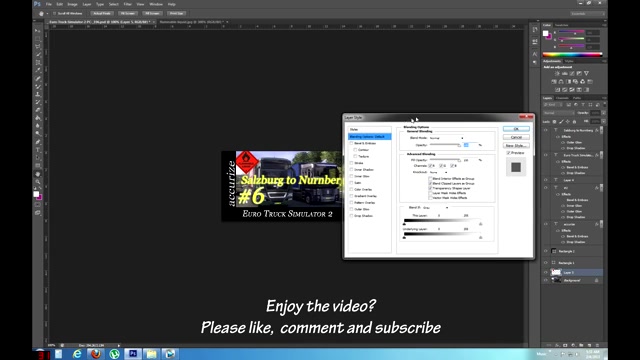The height and width of the screenshot is (360, 640).
Task: Toggle the Preview checkbox
Action: tap(509, 153)
